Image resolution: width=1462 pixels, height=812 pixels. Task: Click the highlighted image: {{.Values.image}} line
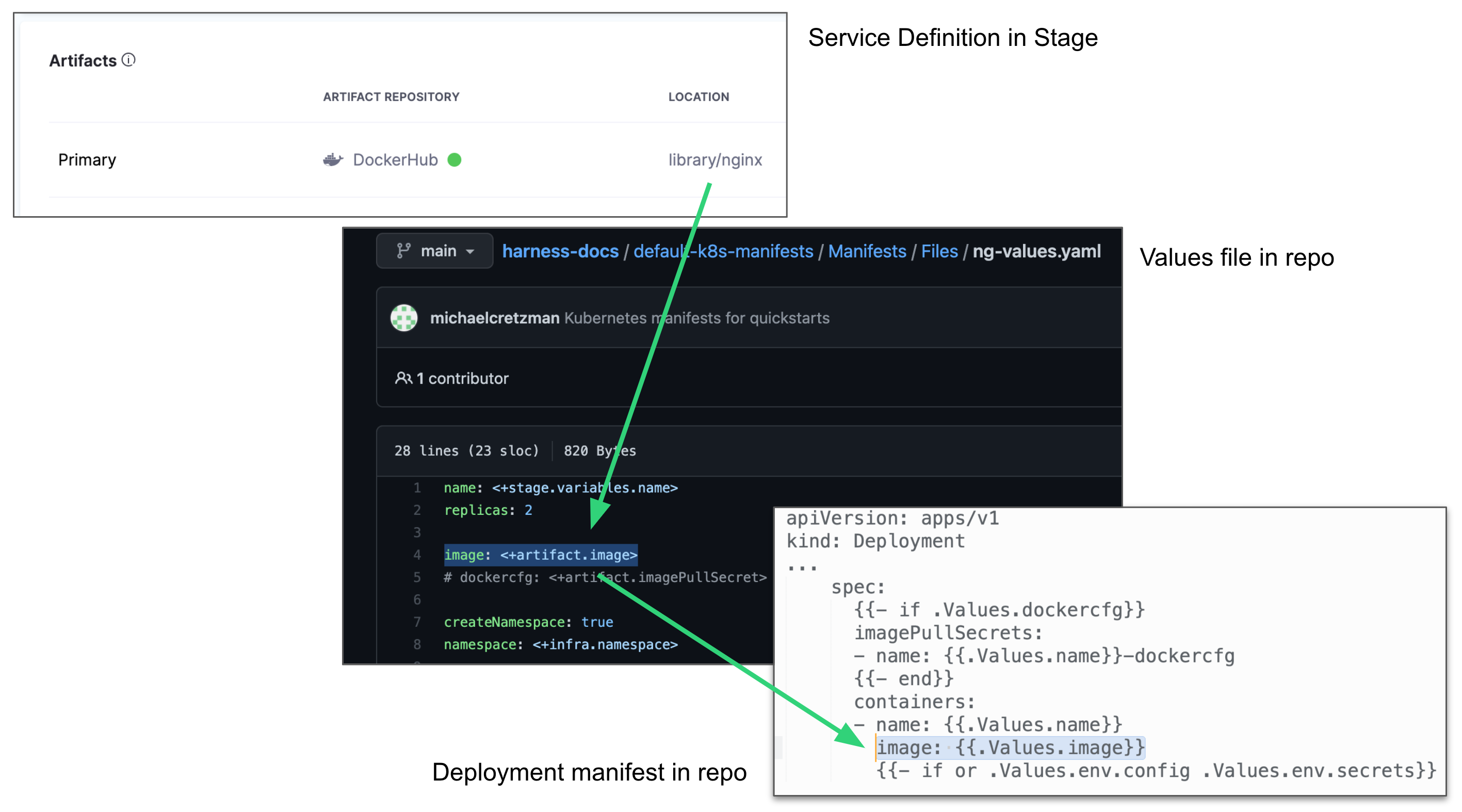click(x=1010, y=748)
